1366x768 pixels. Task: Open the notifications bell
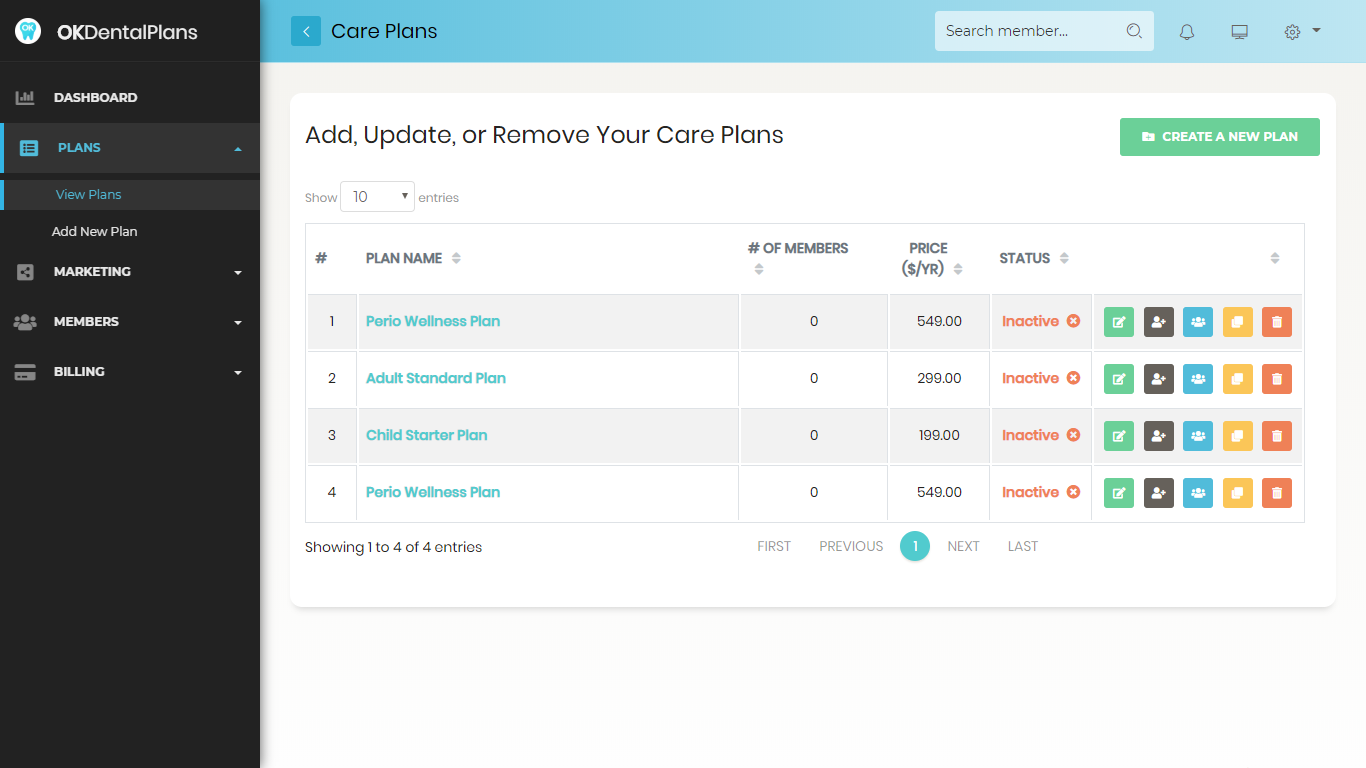[x=1187, y=32]
